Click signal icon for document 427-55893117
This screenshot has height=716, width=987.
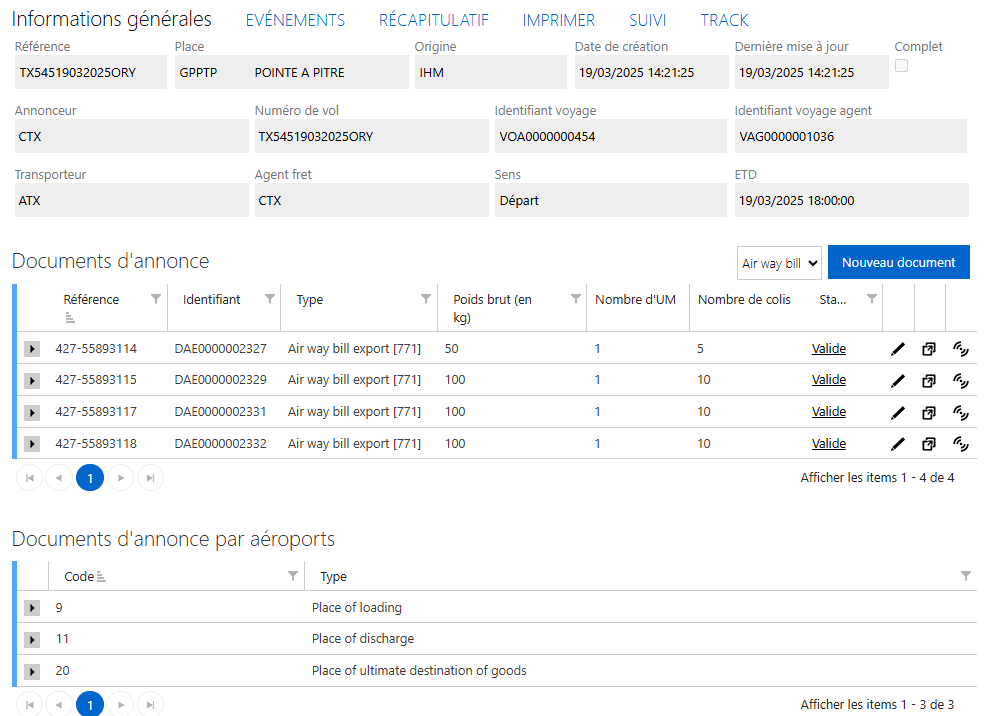pos(961,412)
